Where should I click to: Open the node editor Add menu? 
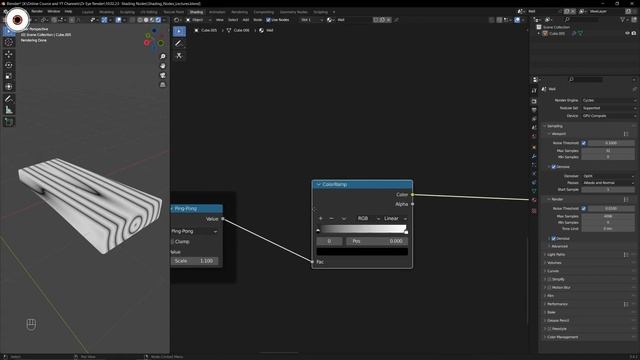(246, 20)
